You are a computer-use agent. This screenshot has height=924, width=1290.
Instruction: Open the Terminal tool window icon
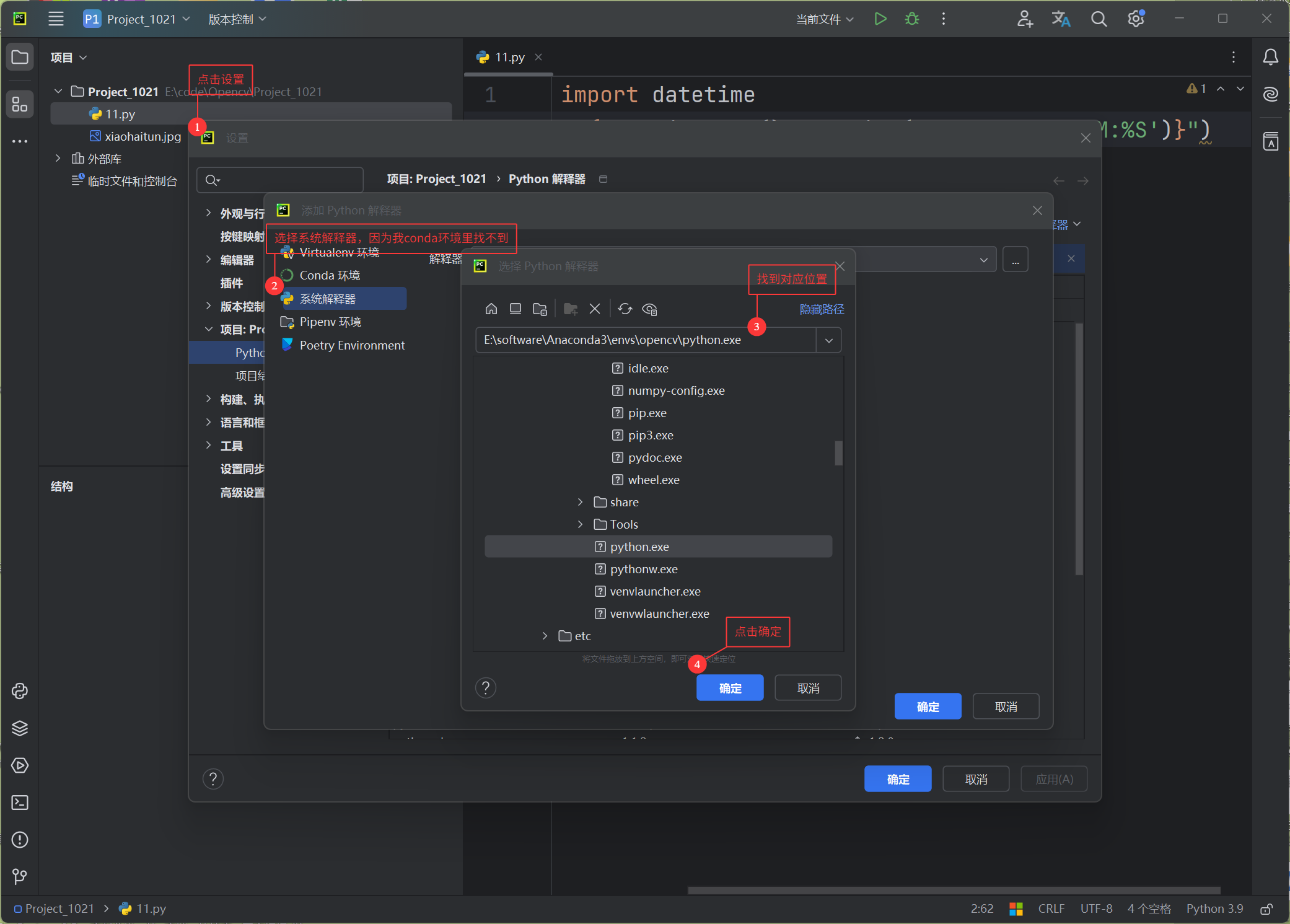[20, 803]
